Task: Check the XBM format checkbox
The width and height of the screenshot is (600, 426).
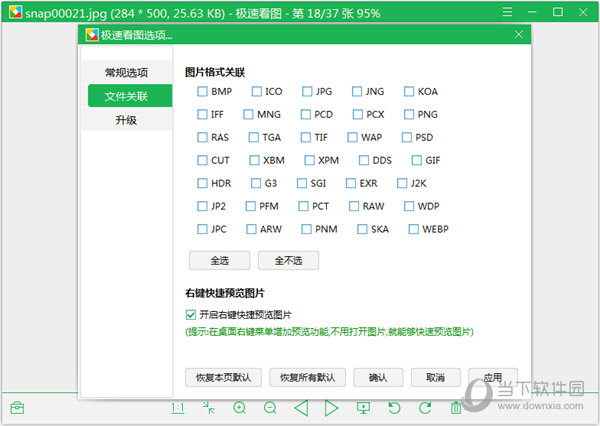Action: [254, 160]
